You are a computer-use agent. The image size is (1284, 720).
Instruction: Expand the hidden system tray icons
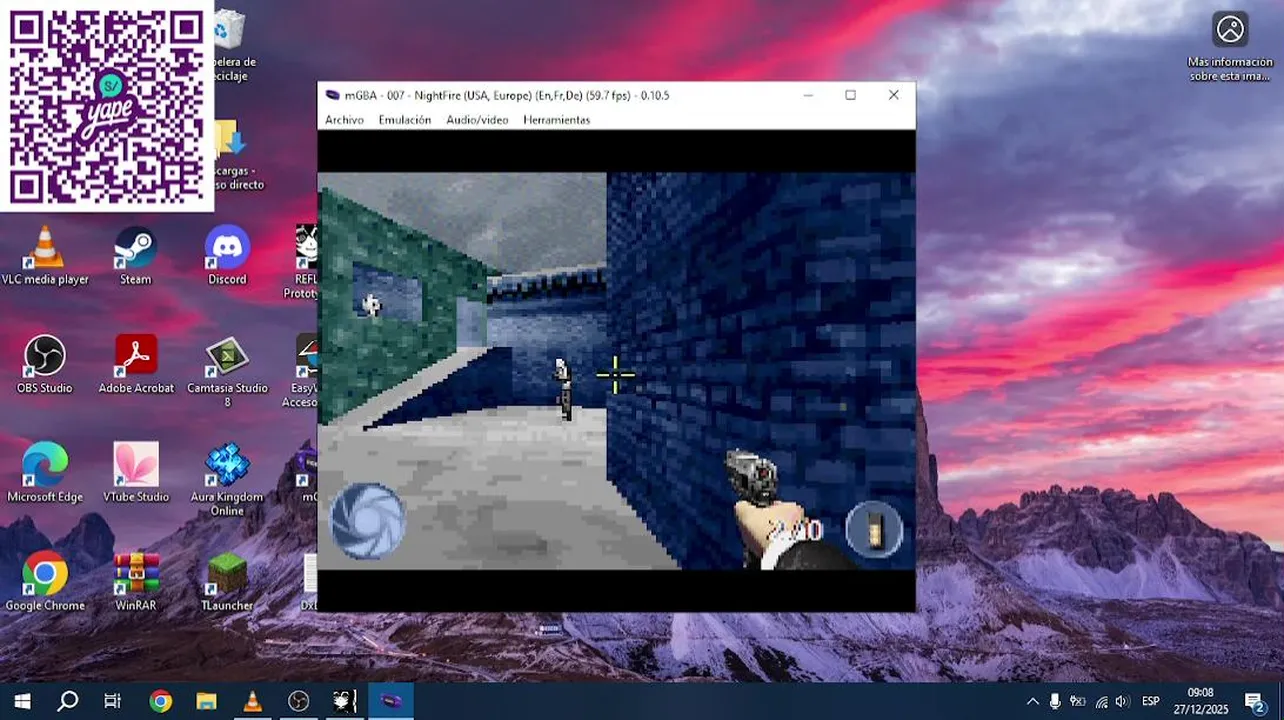coord(1032,701)
